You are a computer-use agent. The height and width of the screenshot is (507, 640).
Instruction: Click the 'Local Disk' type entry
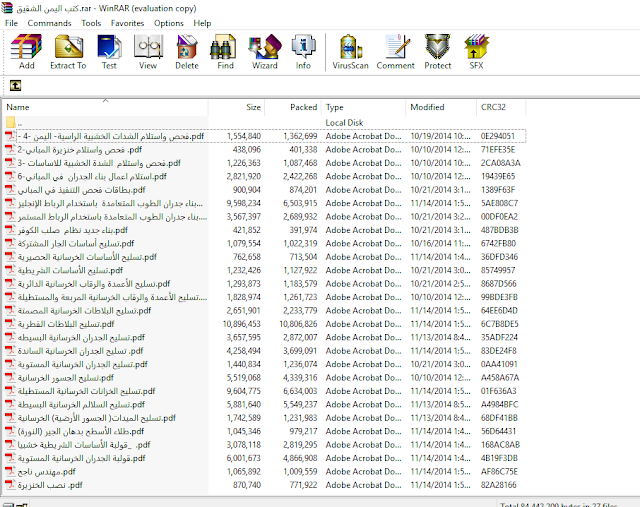(x=344, y=122)
